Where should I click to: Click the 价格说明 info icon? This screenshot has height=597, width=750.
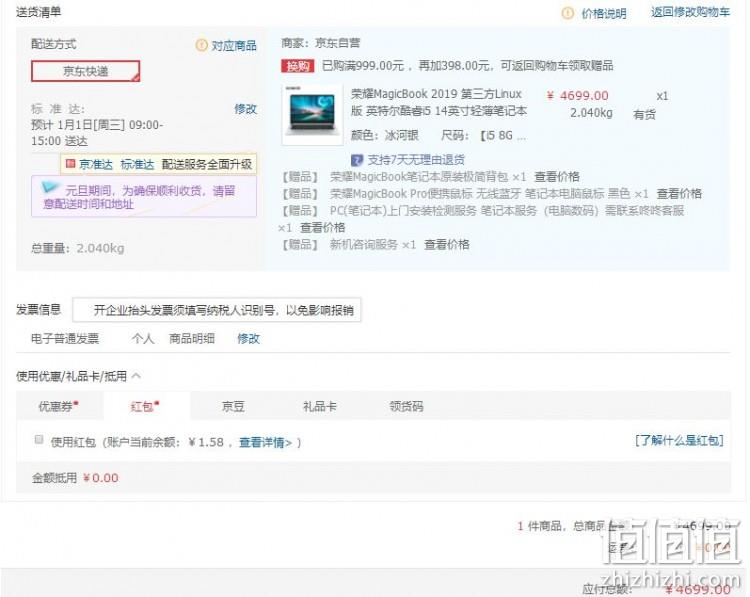point(567,13)
